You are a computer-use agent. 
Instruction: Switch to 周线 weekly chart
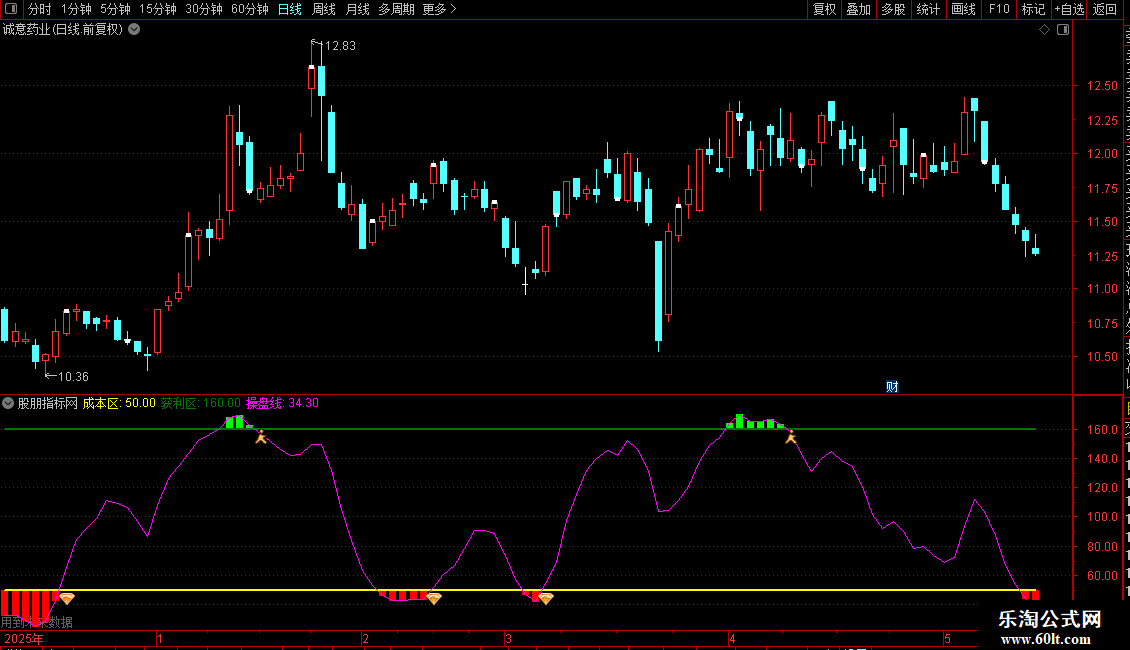324,9
